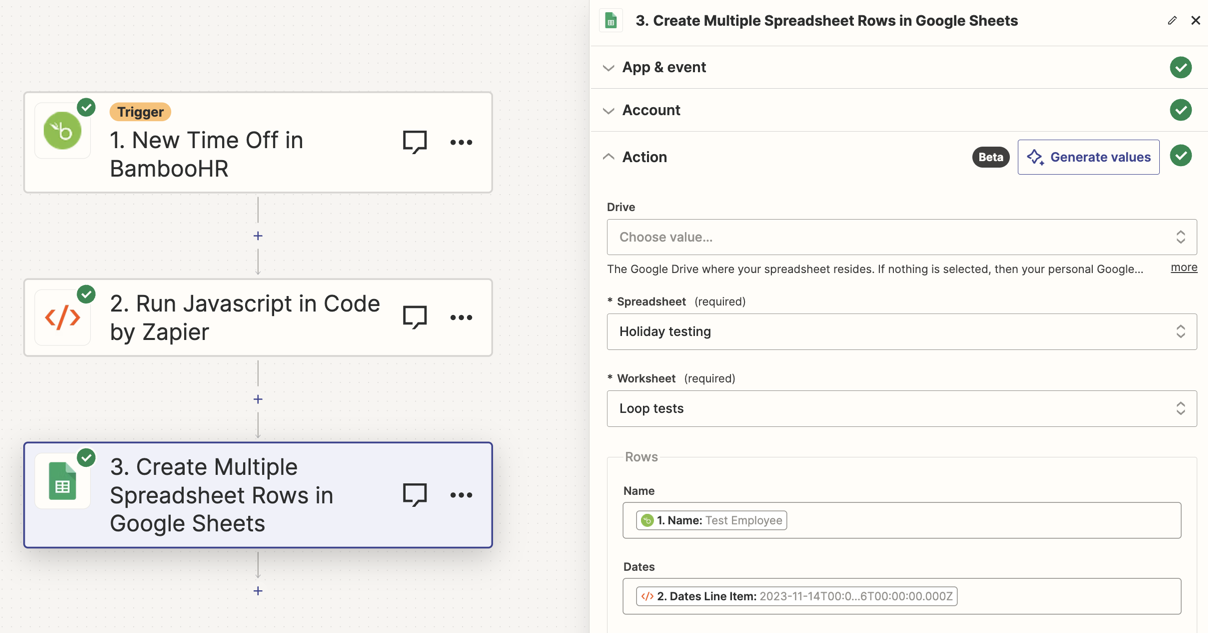Select step 2 Run Javascript in Code by Zapier
The height and width of the screenshot is (633, 1208).
tap(258, 317)
